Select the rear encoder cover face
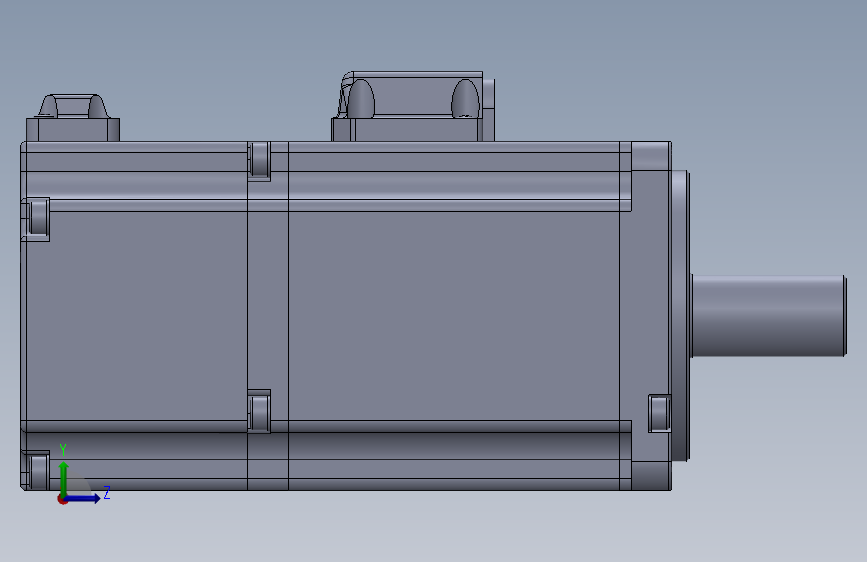 point(137,316)
